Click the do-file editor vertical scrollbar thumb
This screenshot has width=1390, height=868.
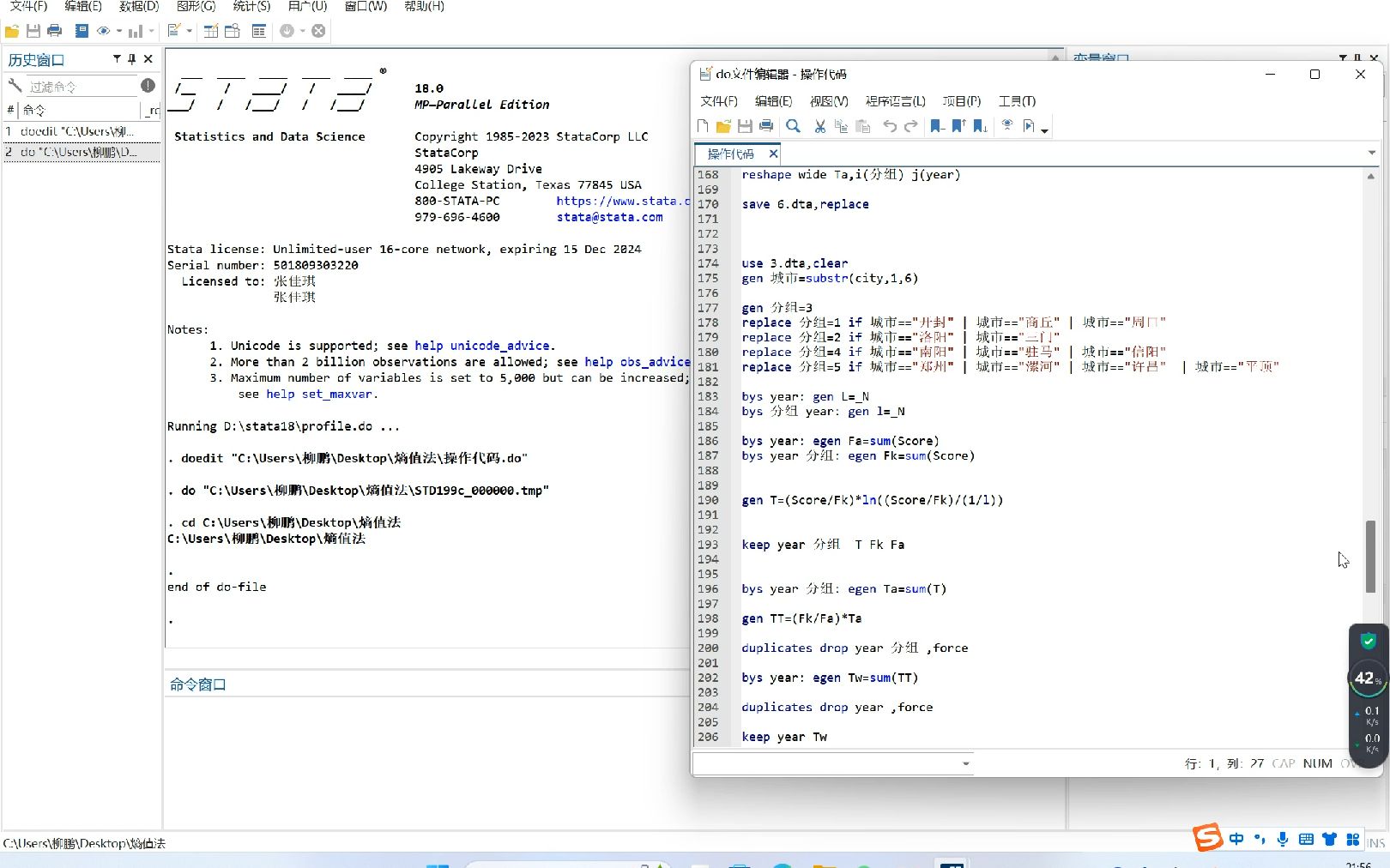1370,557
